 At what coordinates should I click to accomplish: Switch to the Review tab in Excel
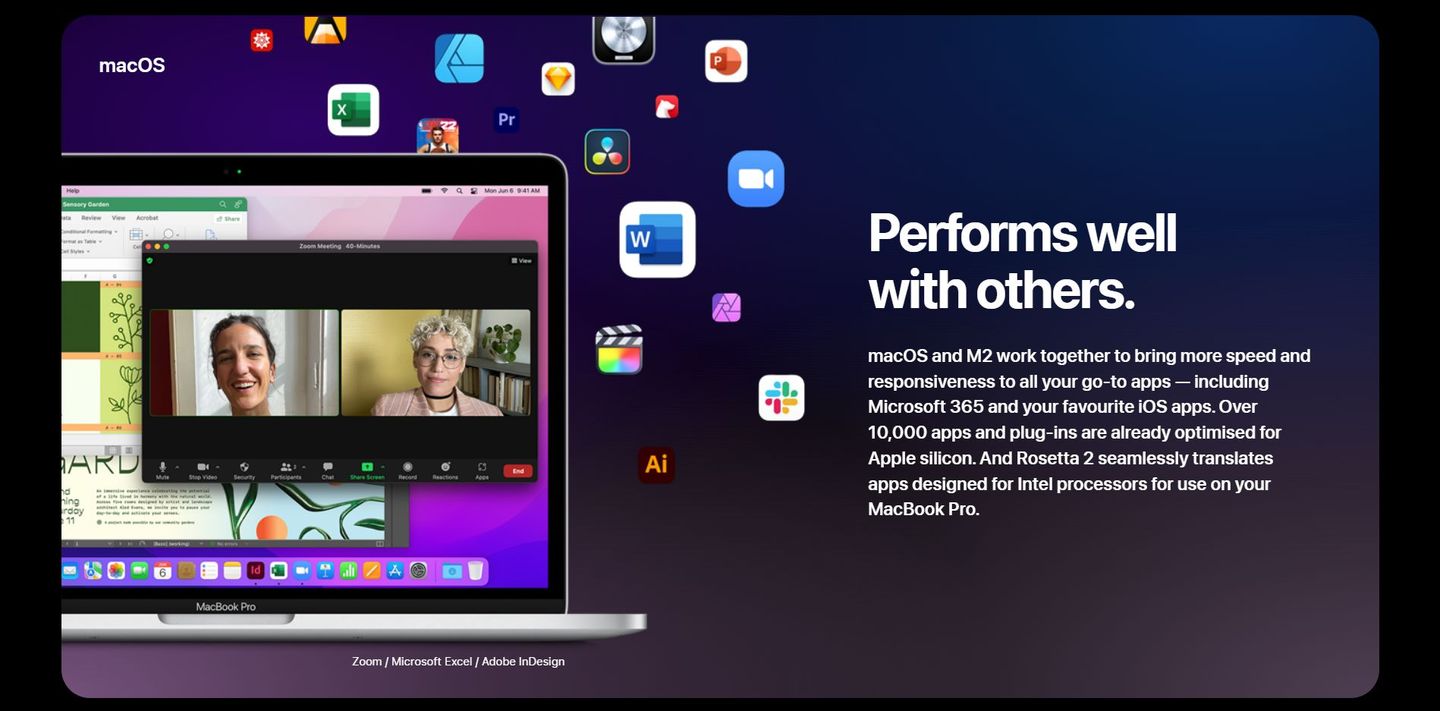91,218
